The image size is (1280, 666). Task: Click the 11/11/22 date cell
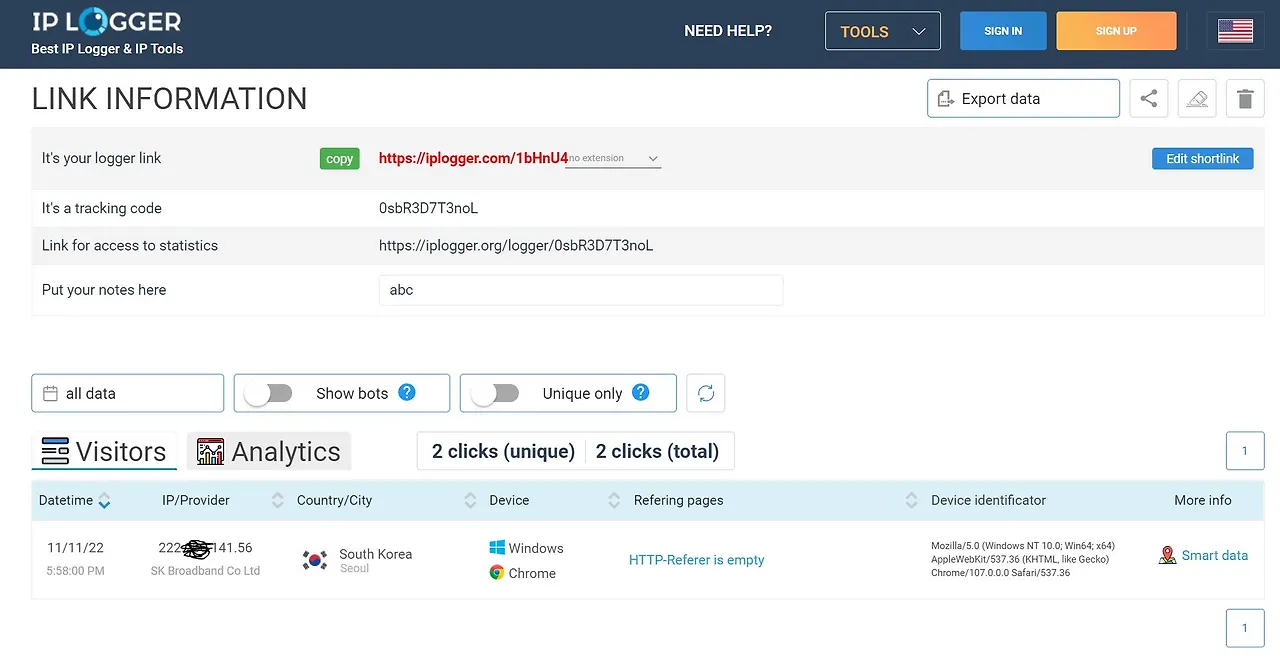75,548
